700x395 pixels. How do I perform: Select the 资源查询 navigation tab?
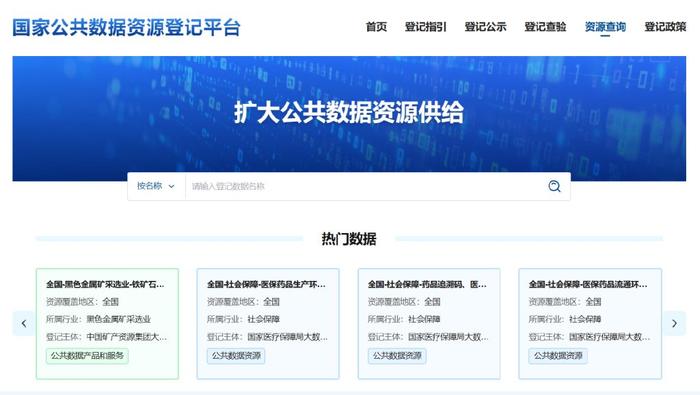point(605,27)
